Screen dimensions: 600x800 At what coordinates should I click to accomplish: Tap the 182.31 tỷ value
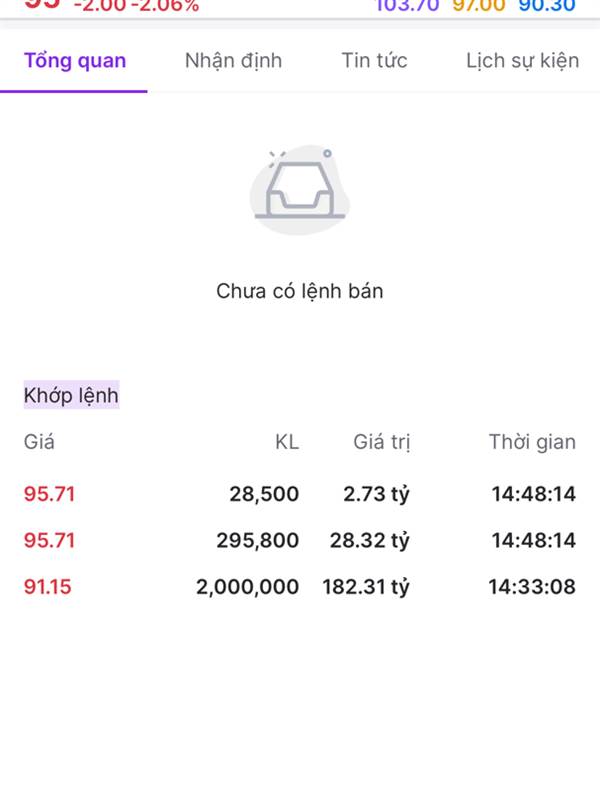(366, 587)
